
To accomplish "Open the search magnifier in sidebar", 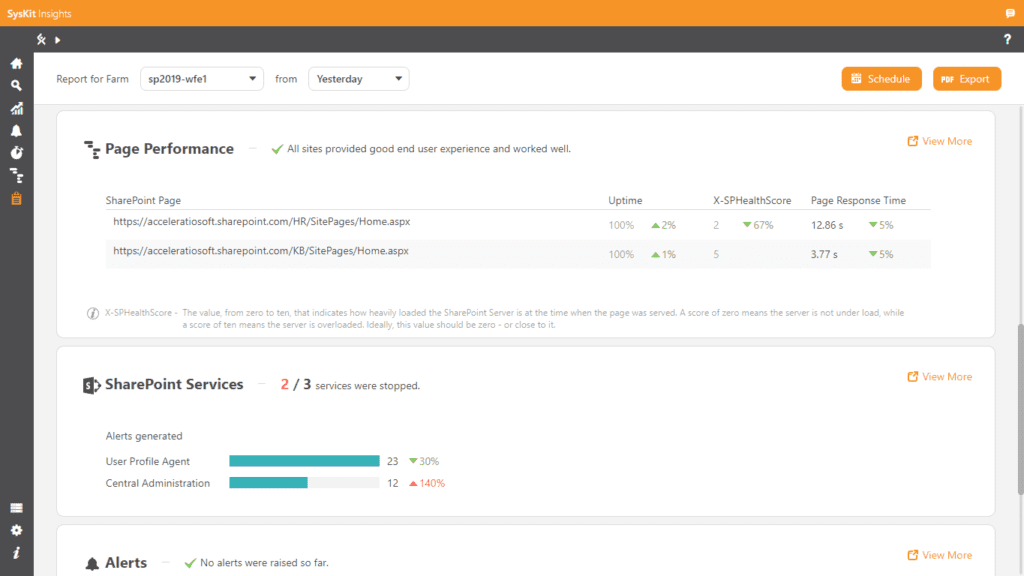I will pos(16,86).
